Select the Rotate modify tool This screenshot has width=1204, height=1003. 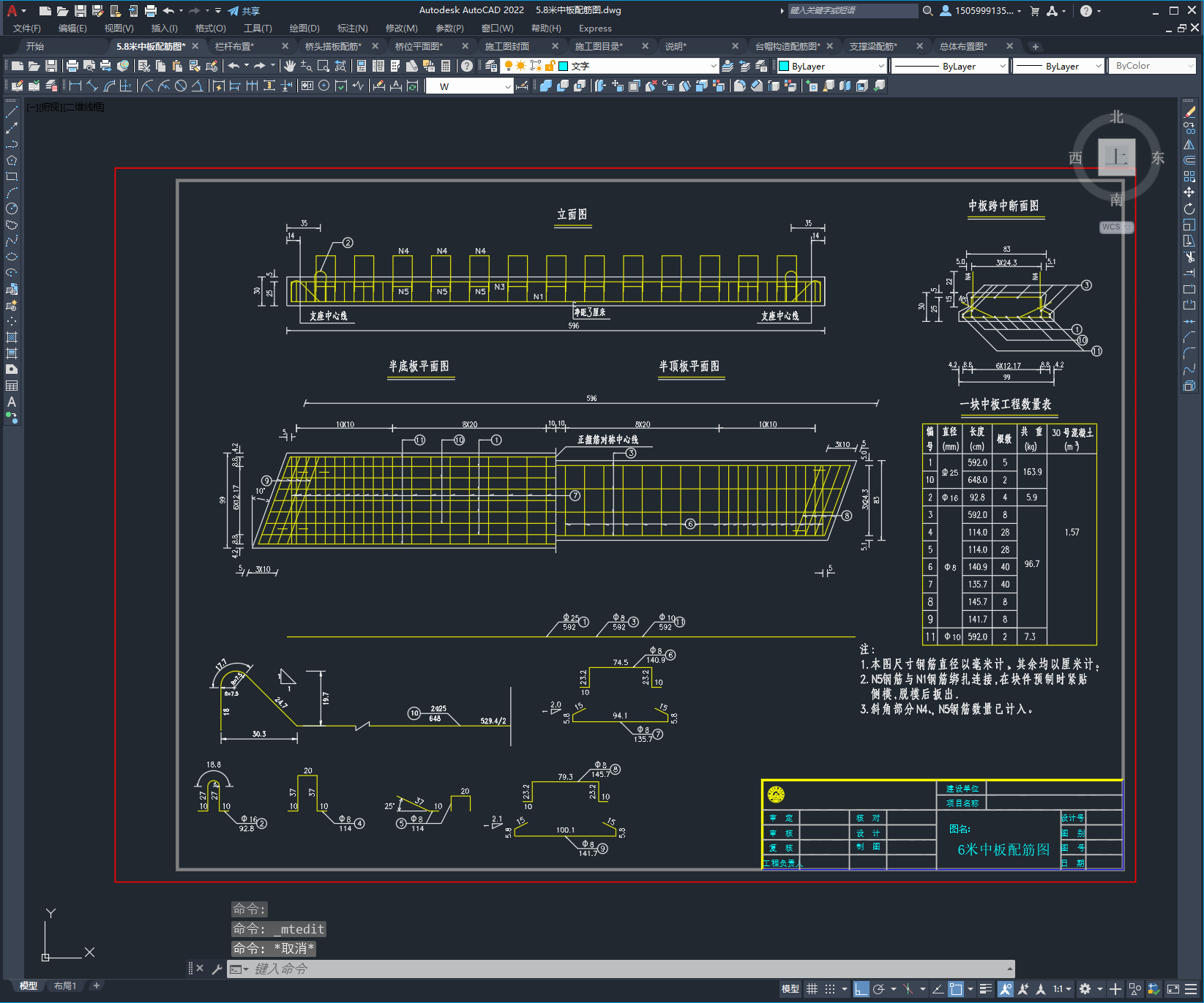pyautogui.click(x=1189, y=209)
